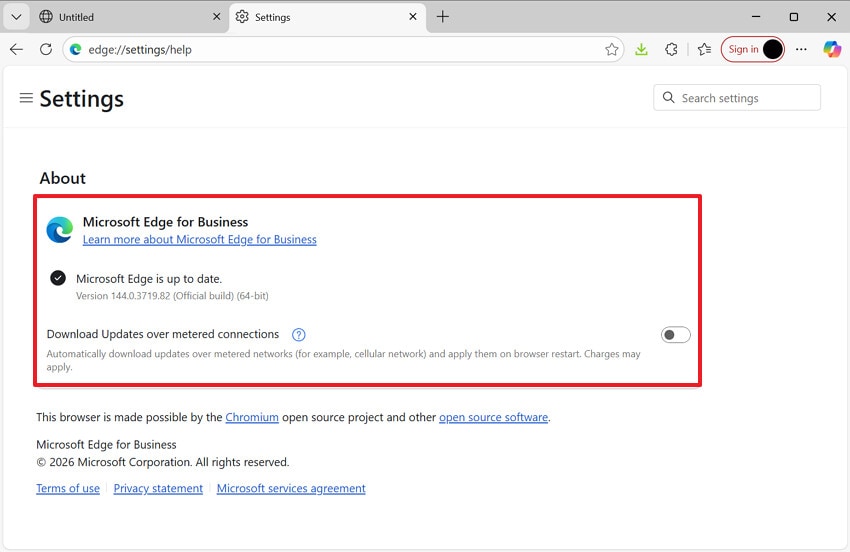Viewport: 850px width, 552px height.
Task: Click the Sign in button
Action: tap(752, 49)
